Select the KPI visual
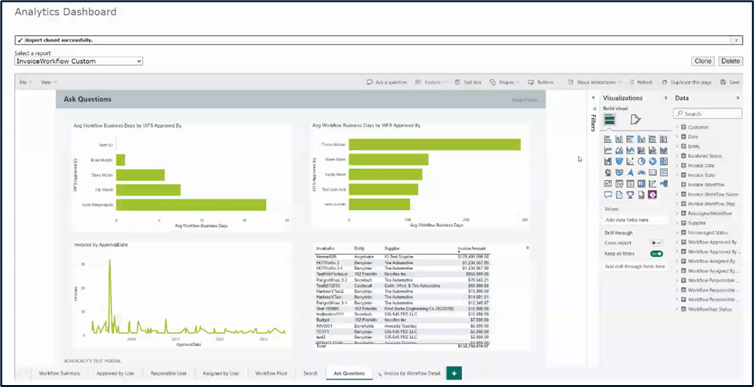 [x=608, y=184]
